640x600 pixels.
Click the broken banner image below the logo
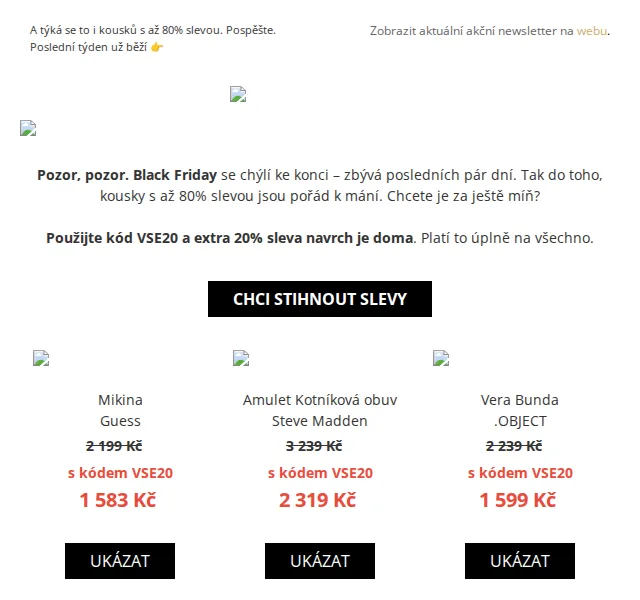[28, 128]
